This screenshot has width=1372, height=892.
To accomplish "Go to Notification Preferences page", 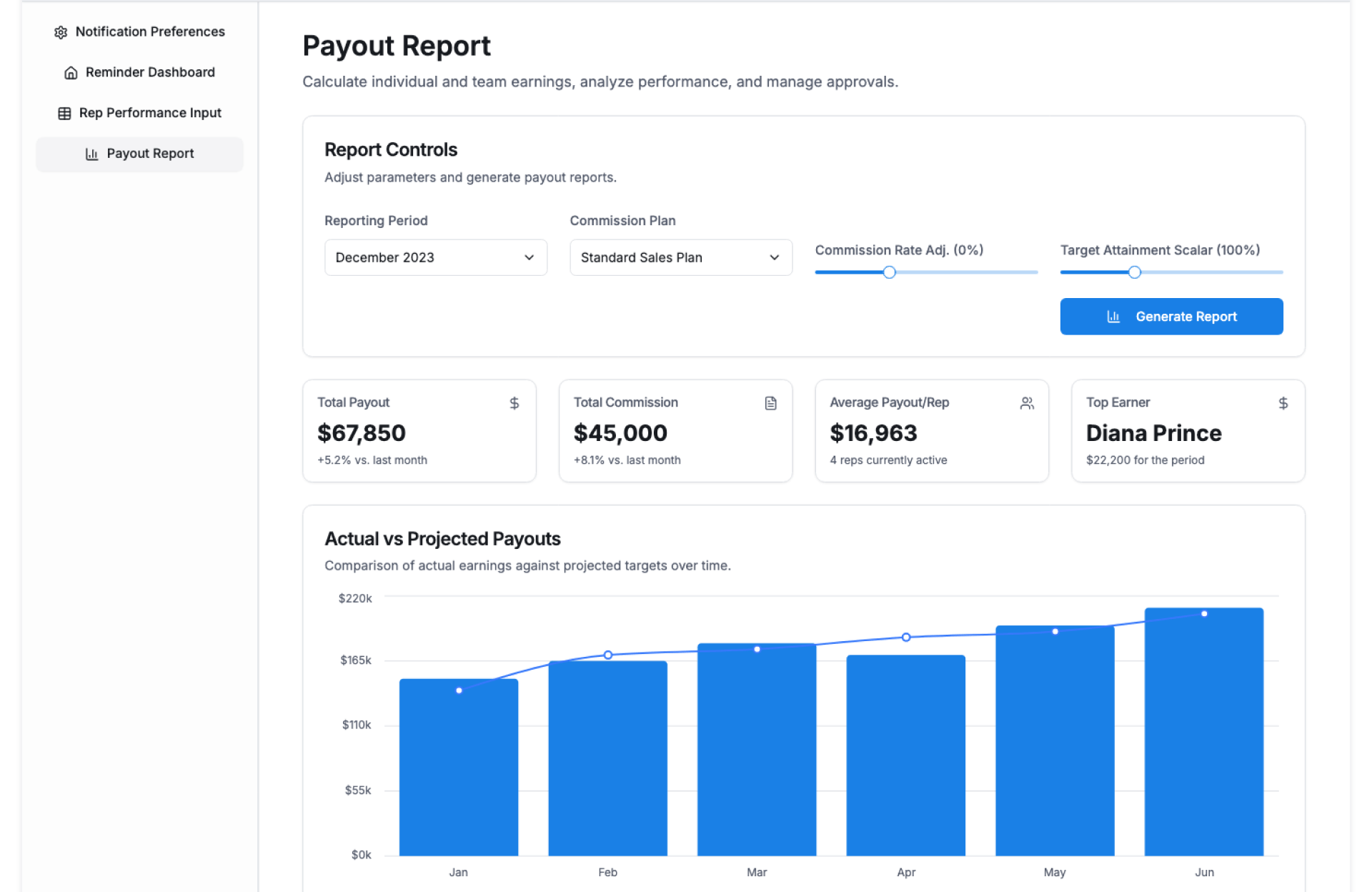I will tap(149, 32).
